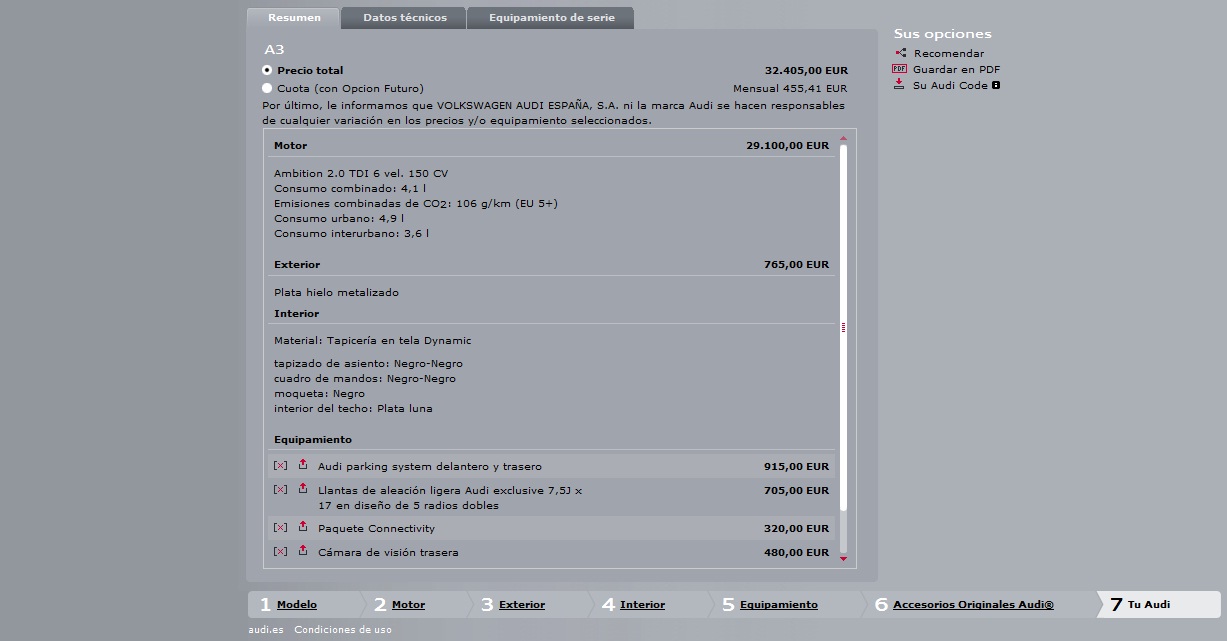Click the red arrow icon for Audi parking system

click(x=303, y=464)
